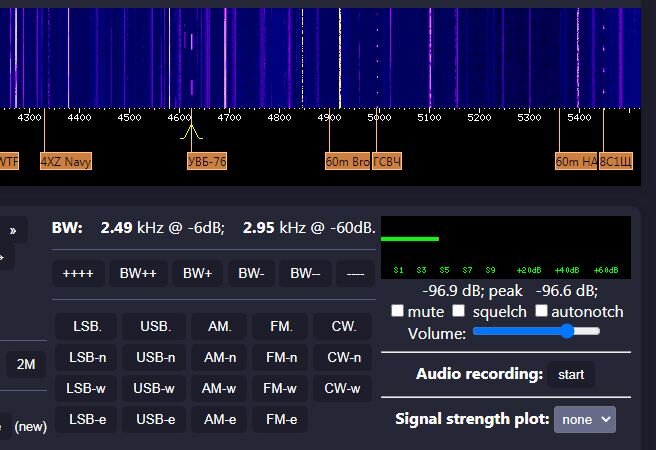Click the -96.9 dB signal level readout
The width and height of the screenshot is (656, 450).
(x=454, y=291)
